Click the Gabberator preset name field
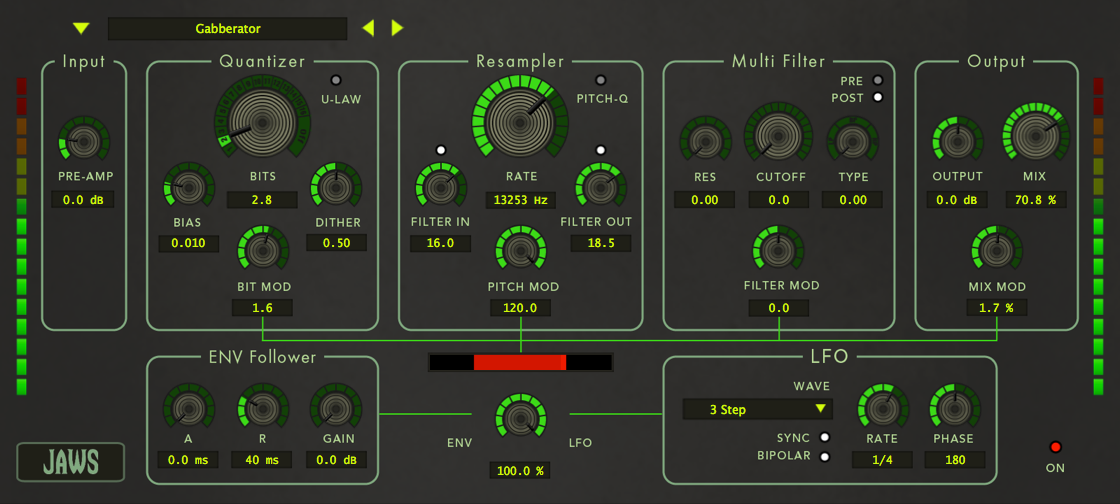 pos(227,29)
